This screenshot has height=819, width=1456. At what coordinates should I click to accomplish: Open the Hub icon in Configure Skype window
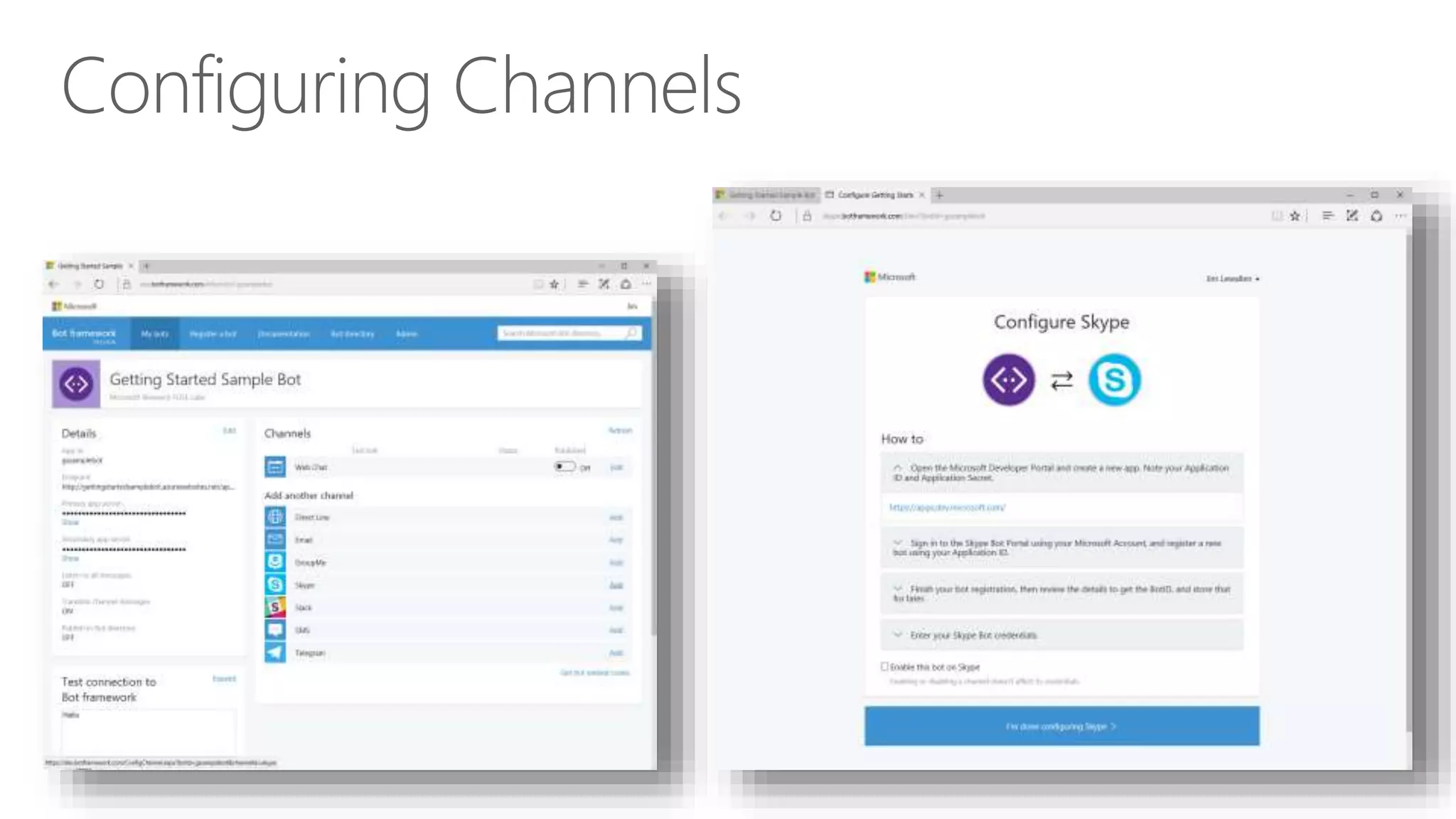pos(1327,215)
